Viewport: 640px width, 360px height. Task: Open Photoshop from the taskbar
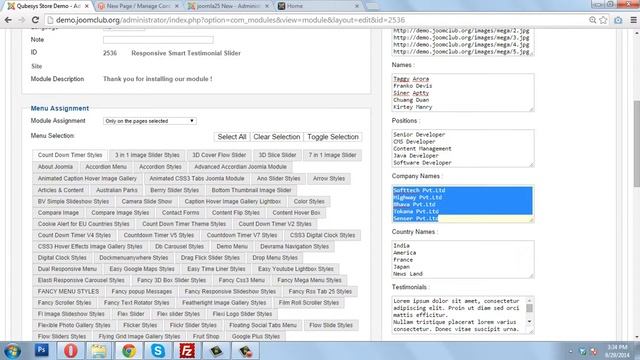coord(42,350)
